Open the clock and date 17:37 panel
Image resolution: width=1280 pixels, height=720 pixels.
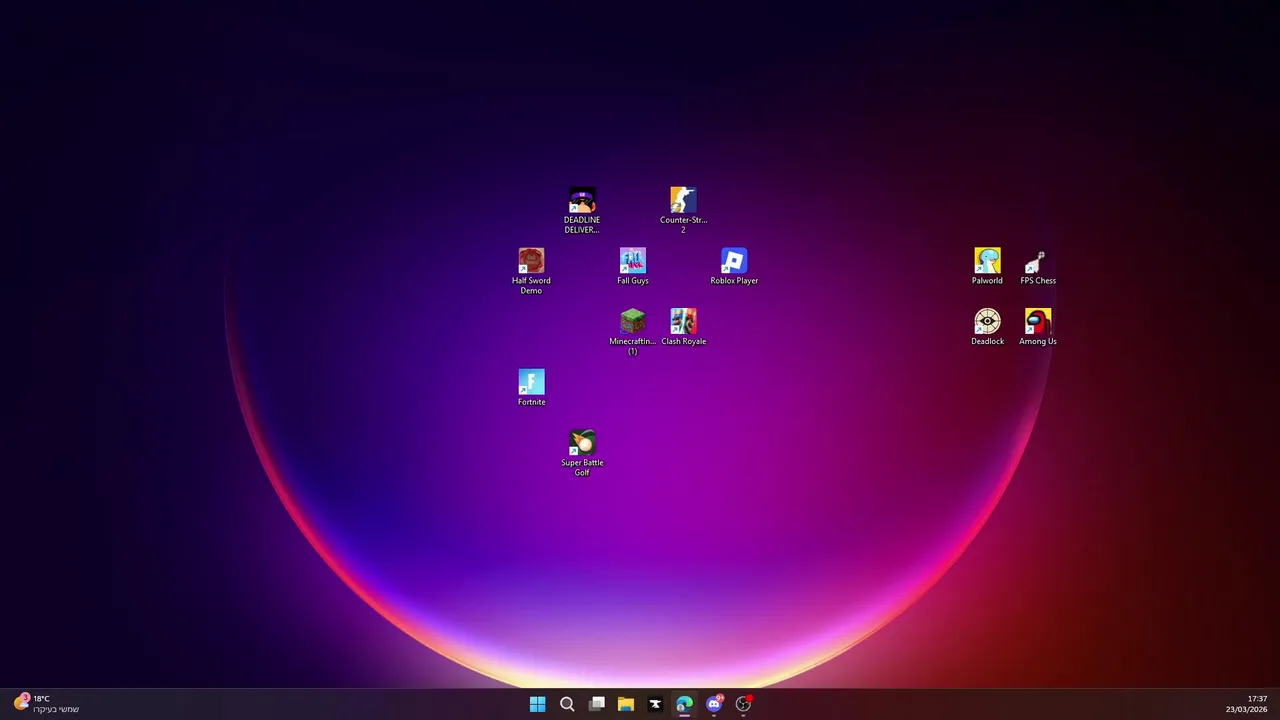1246,704
